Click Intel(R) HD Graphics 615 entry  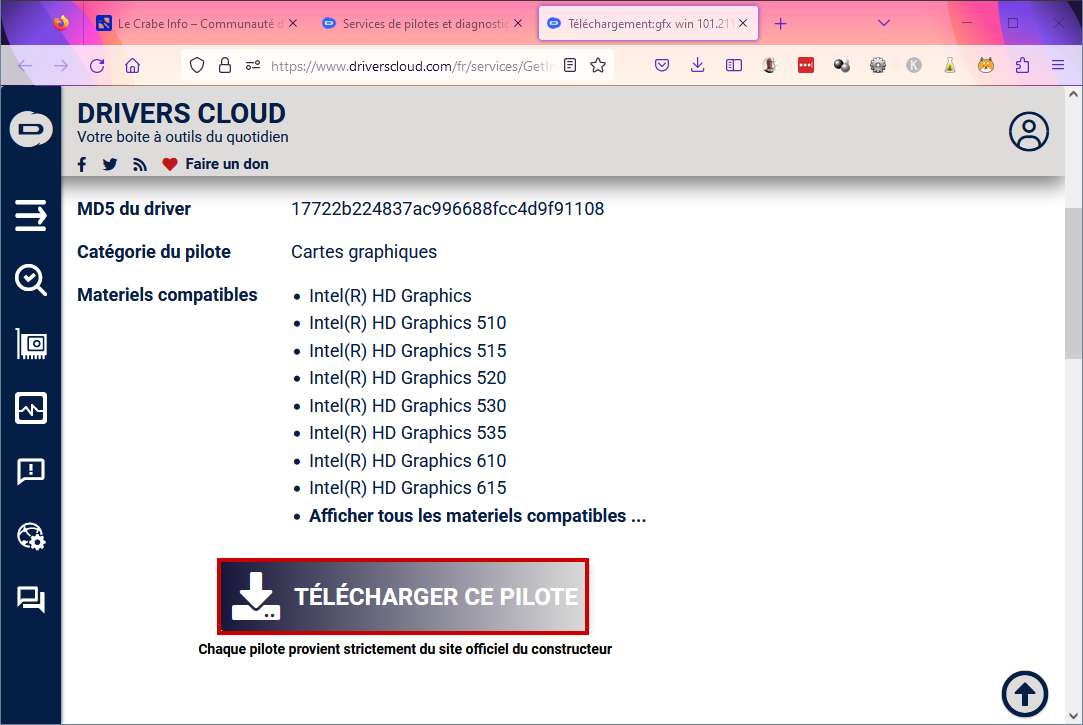pyautogui.click(x=408, y=488)
